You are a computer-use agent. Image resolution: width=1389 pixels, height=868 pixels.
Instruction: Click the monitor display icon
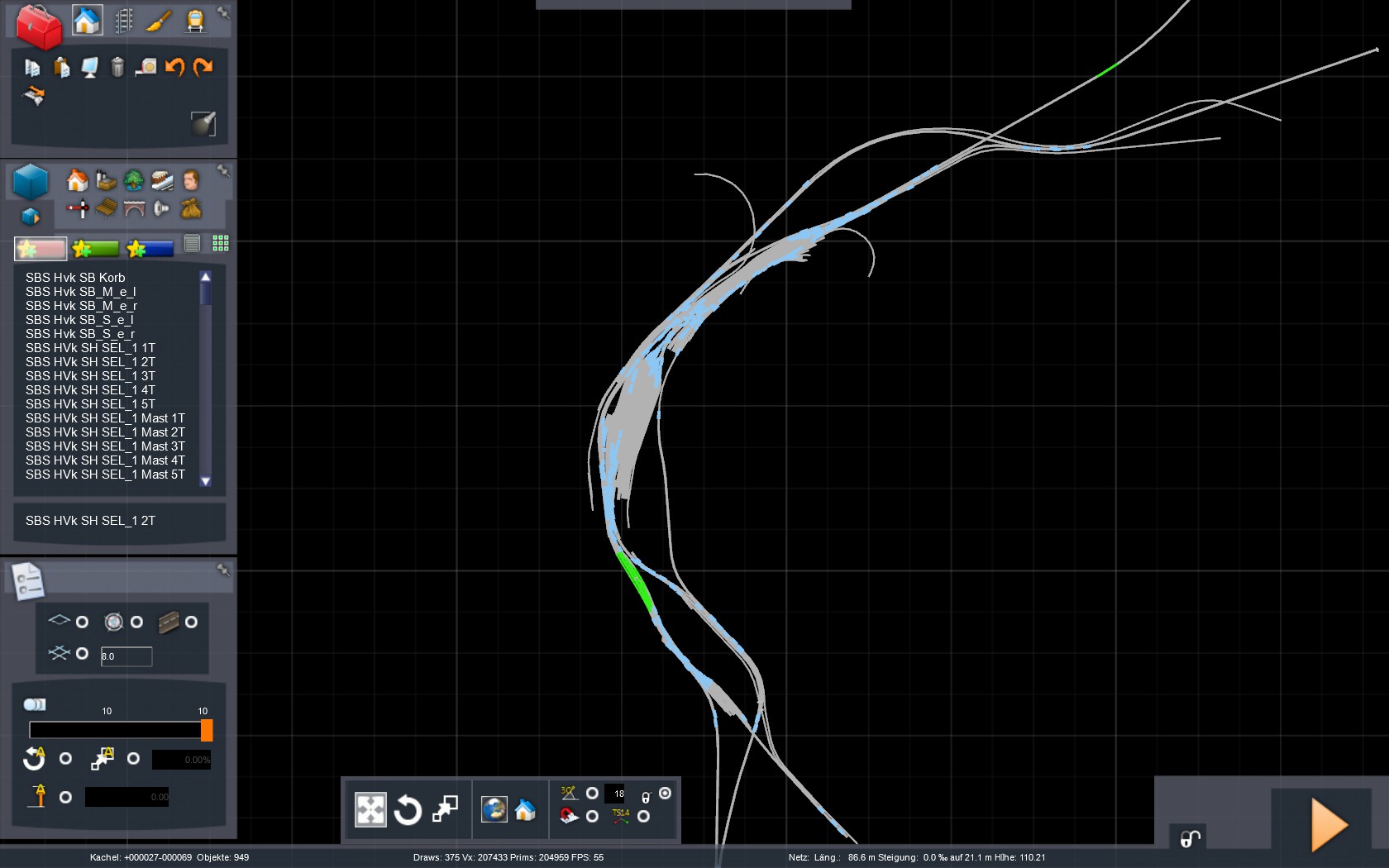[x=89, y=67]
